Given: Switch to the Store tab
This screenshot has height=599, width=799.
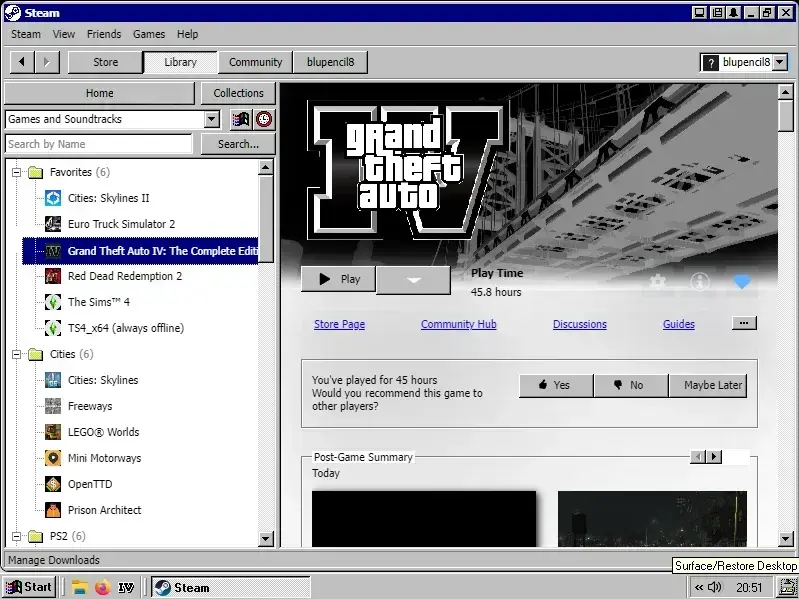Looking at the screenshot, I should [105, 62].
